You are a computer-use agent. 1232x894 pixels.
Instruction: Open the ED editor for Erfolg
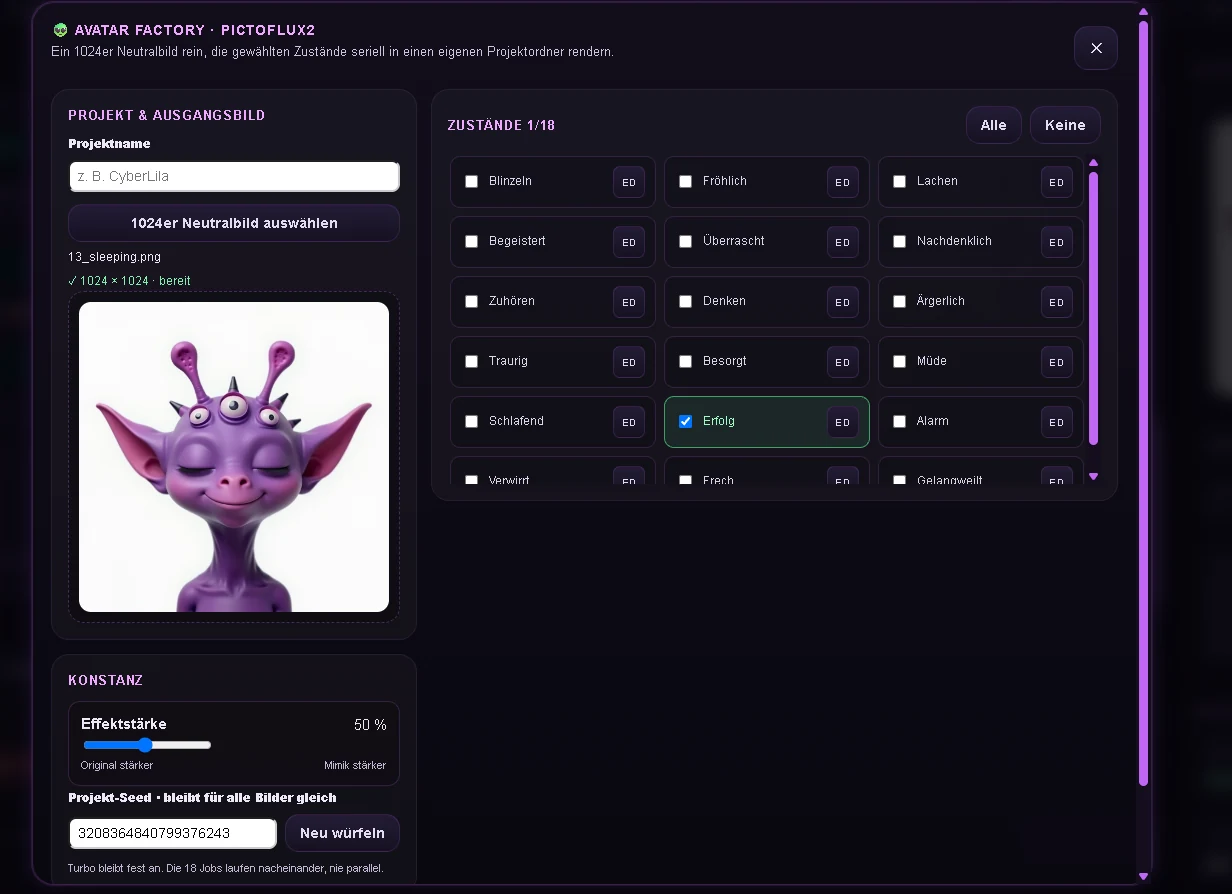(843, 422)
